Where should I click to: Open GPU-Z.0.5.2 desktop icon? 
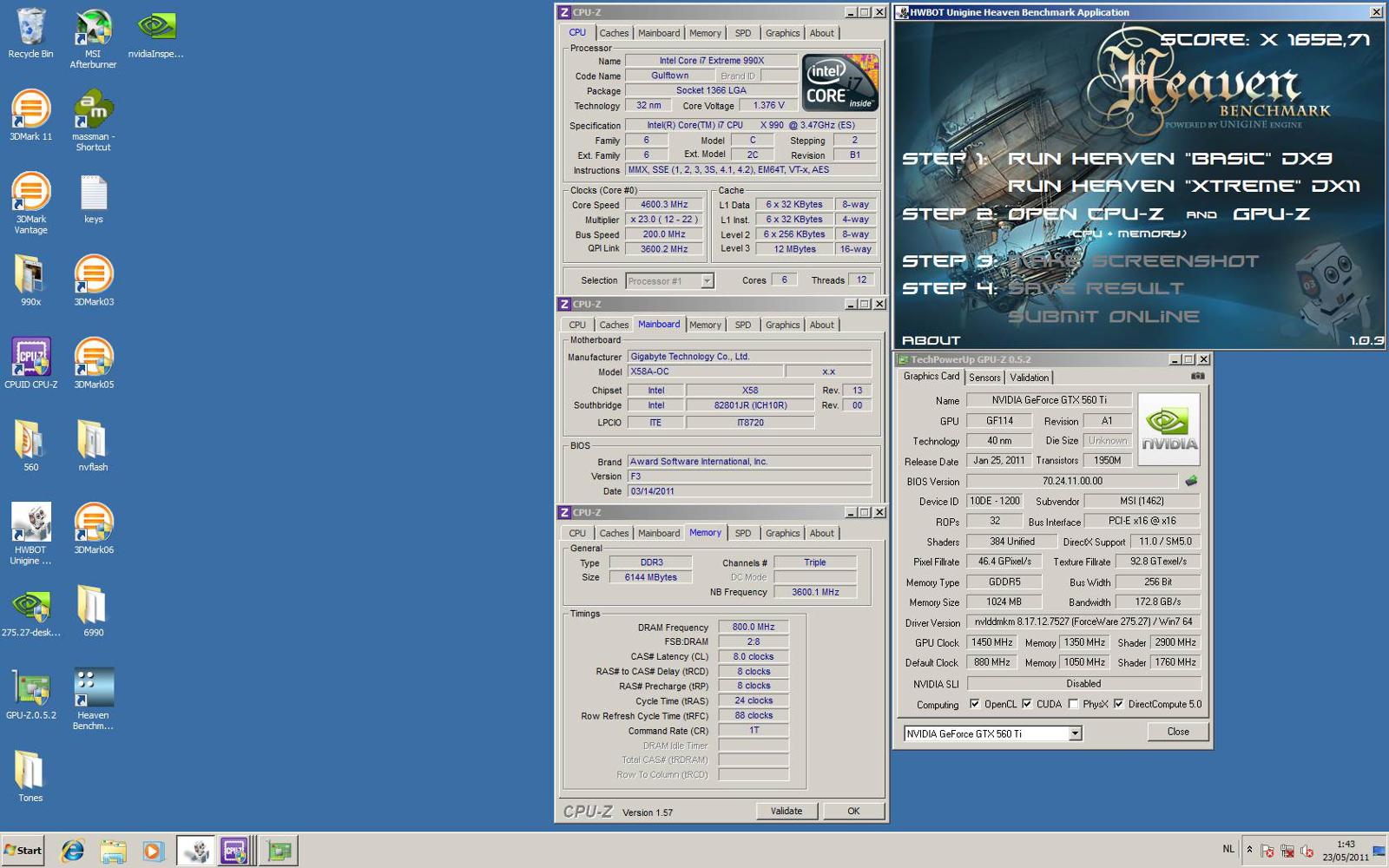click(x=30, y=694)
